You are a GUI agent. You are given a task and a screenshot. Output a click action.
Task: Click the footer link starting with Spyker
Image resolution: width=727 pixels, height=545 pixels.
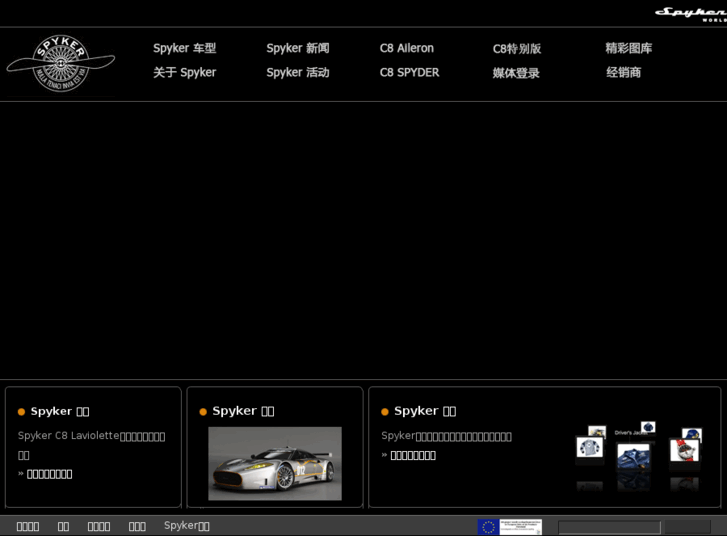coord(187,526)
